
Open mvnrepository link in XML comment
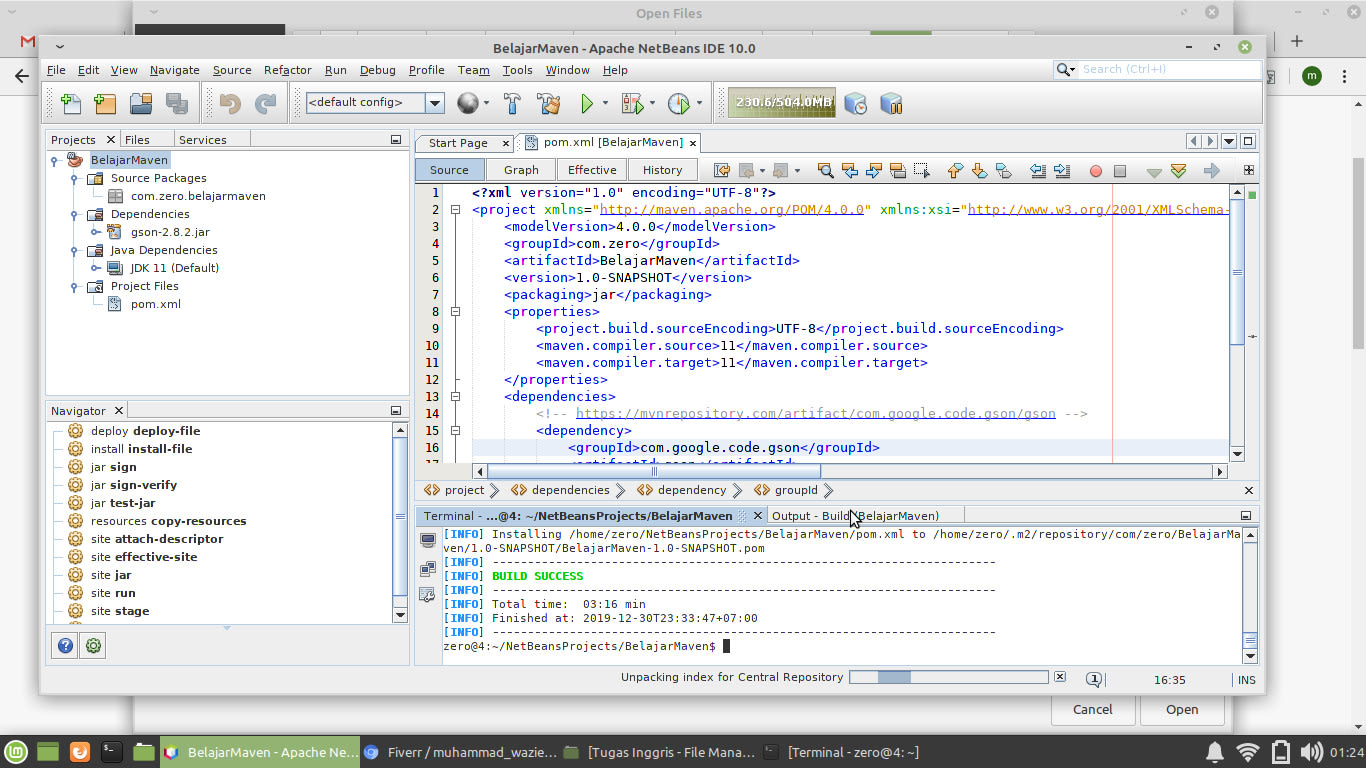pyautogui.click(x=815, y=413)
